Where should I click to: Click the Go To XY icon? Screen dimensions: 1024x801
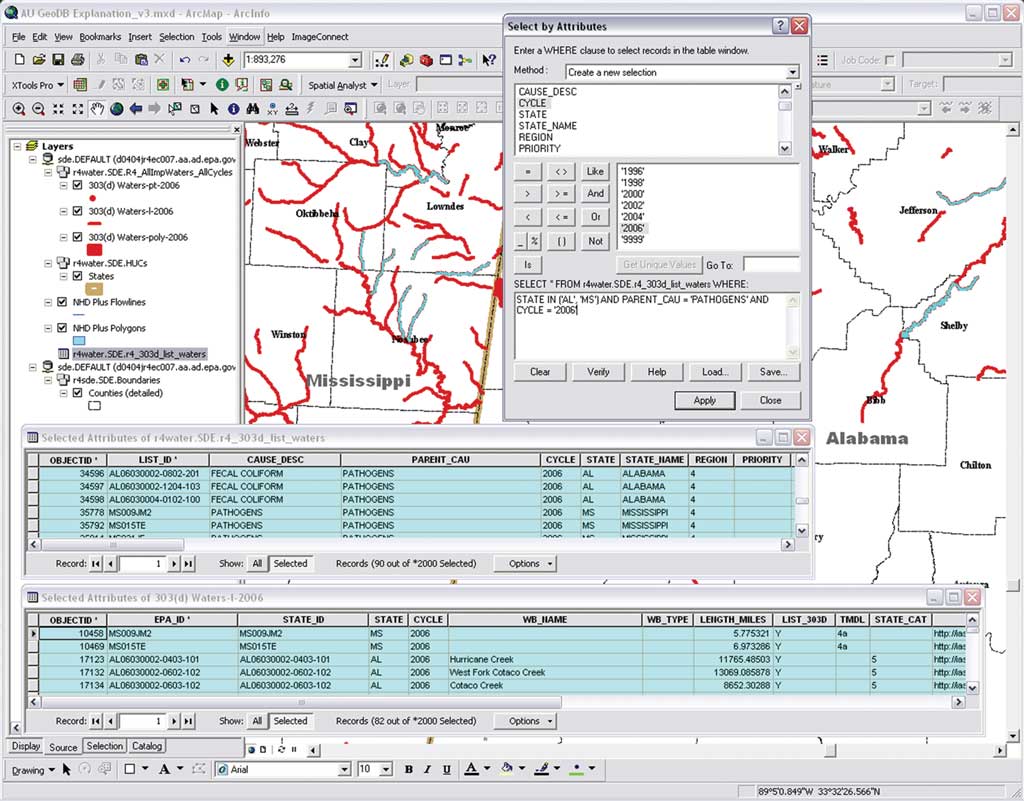(272, 109)
